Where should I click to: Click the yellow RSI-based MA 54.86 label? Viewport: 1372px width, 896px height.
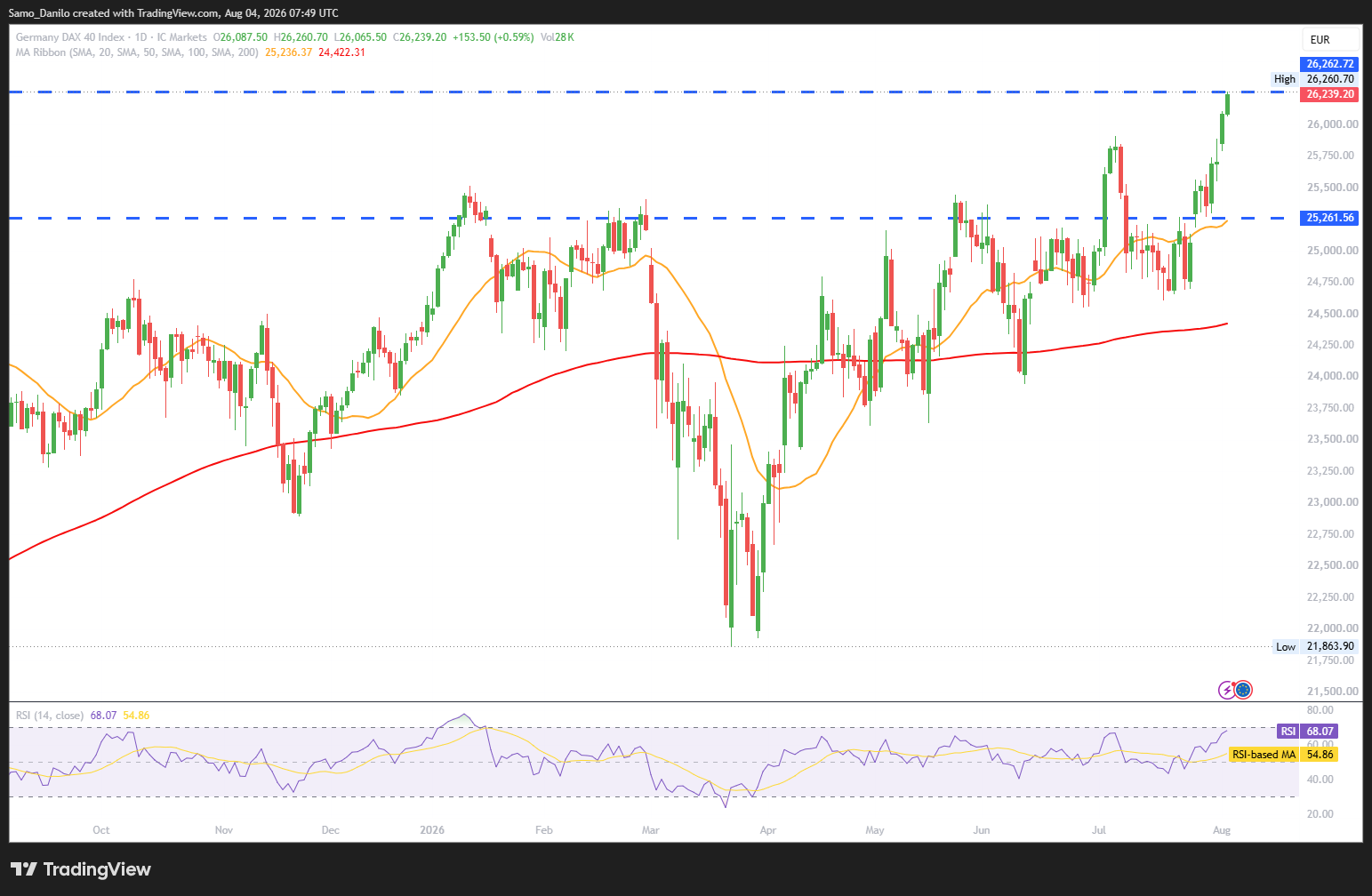[x=1283, y=755]
